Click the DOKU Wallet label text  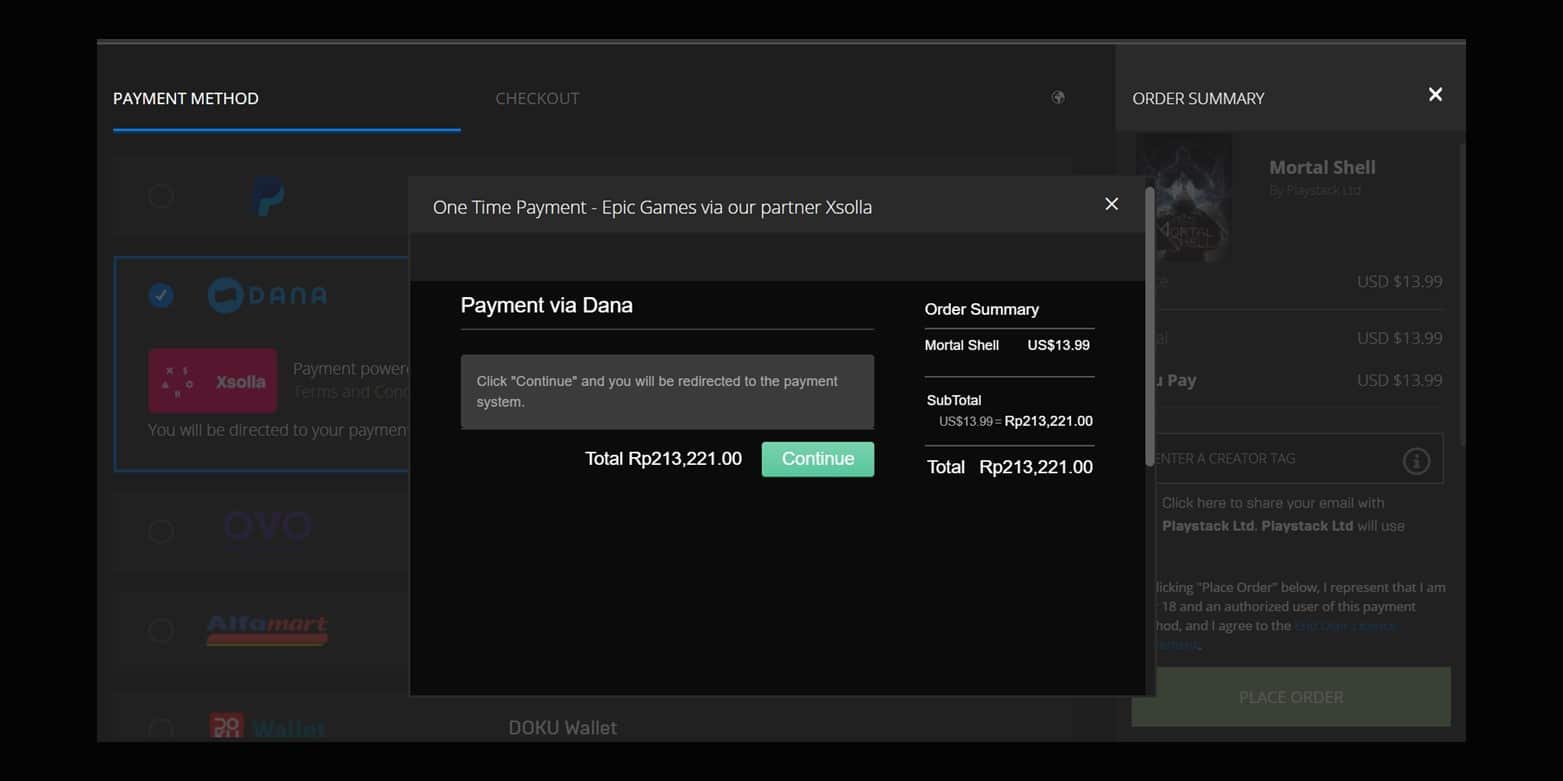click(562, 728)
